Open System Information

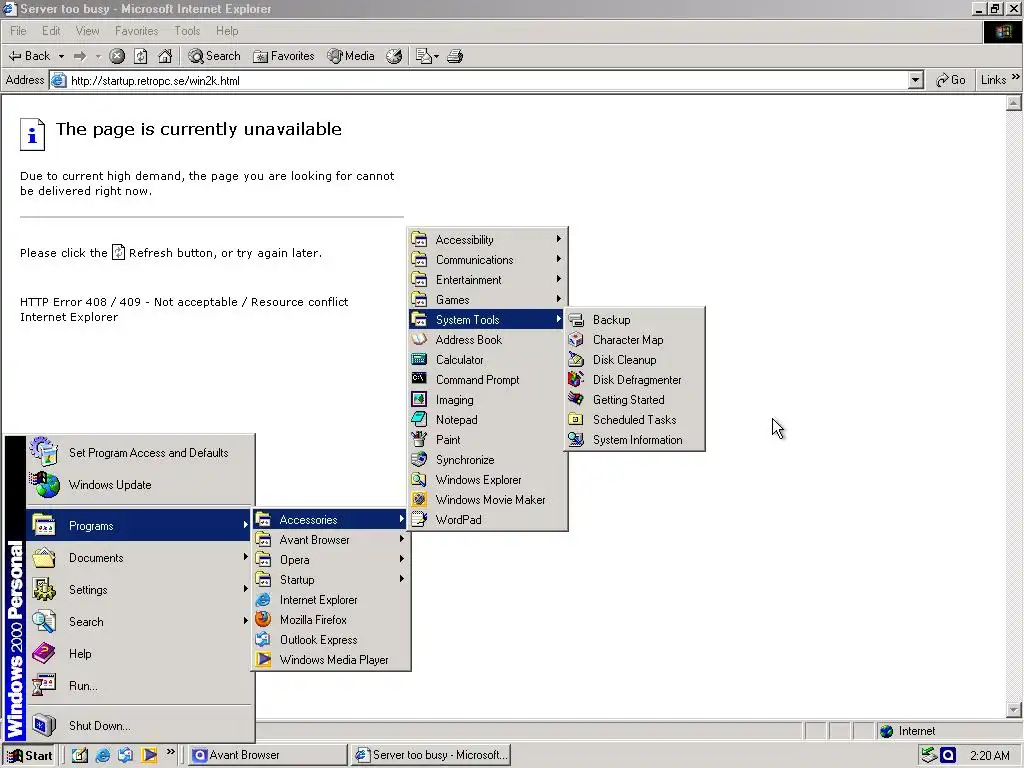(x=635, y=440)
